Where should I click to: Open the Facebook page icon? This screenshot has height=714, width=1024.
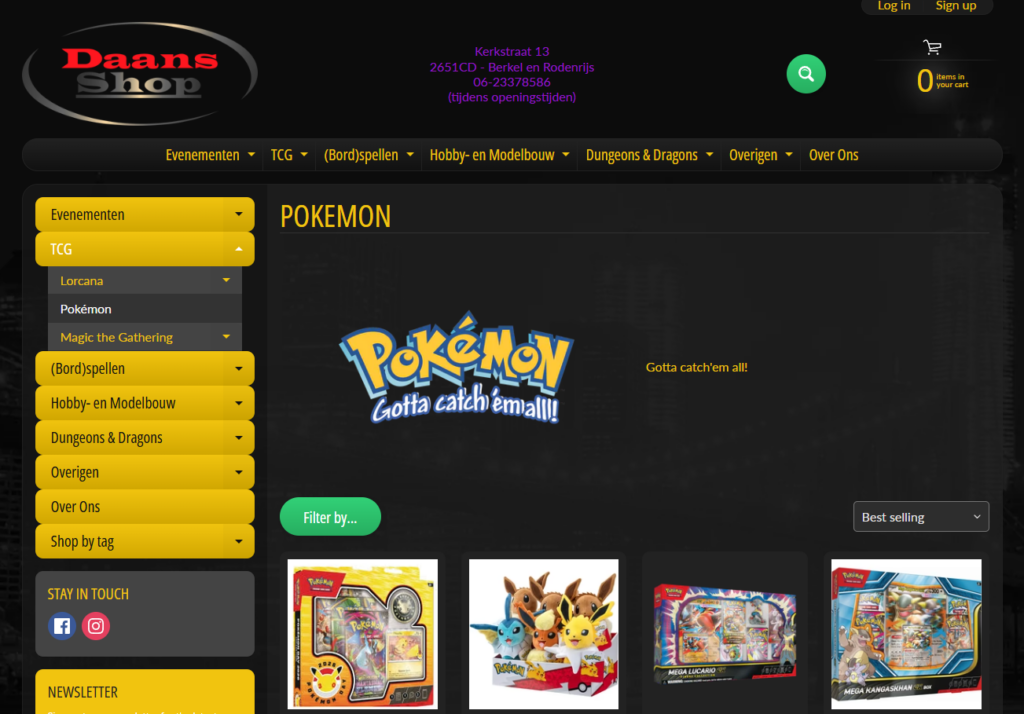[x=62, y=626]
